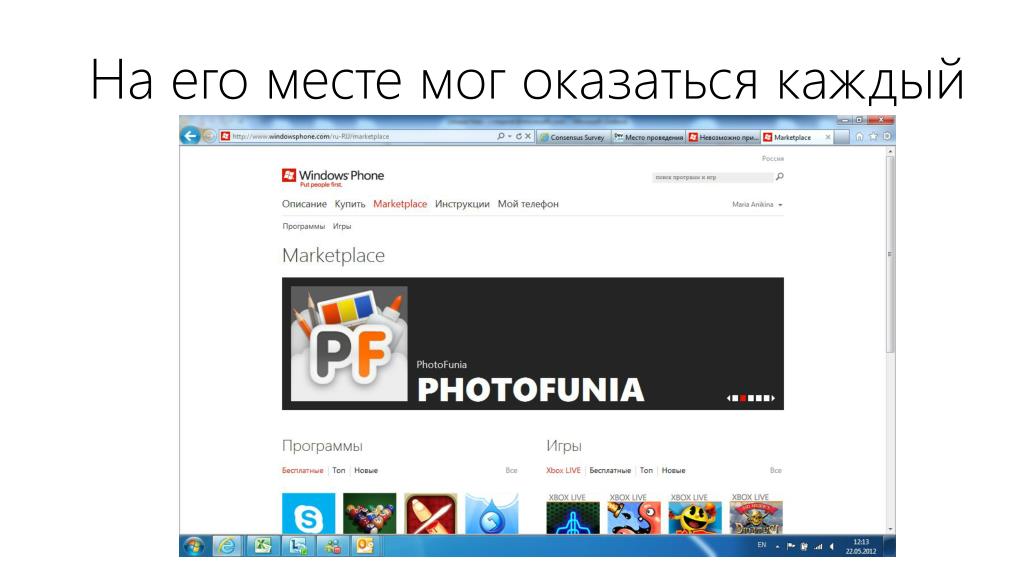Open the Купить menu item

click(350, 204)
